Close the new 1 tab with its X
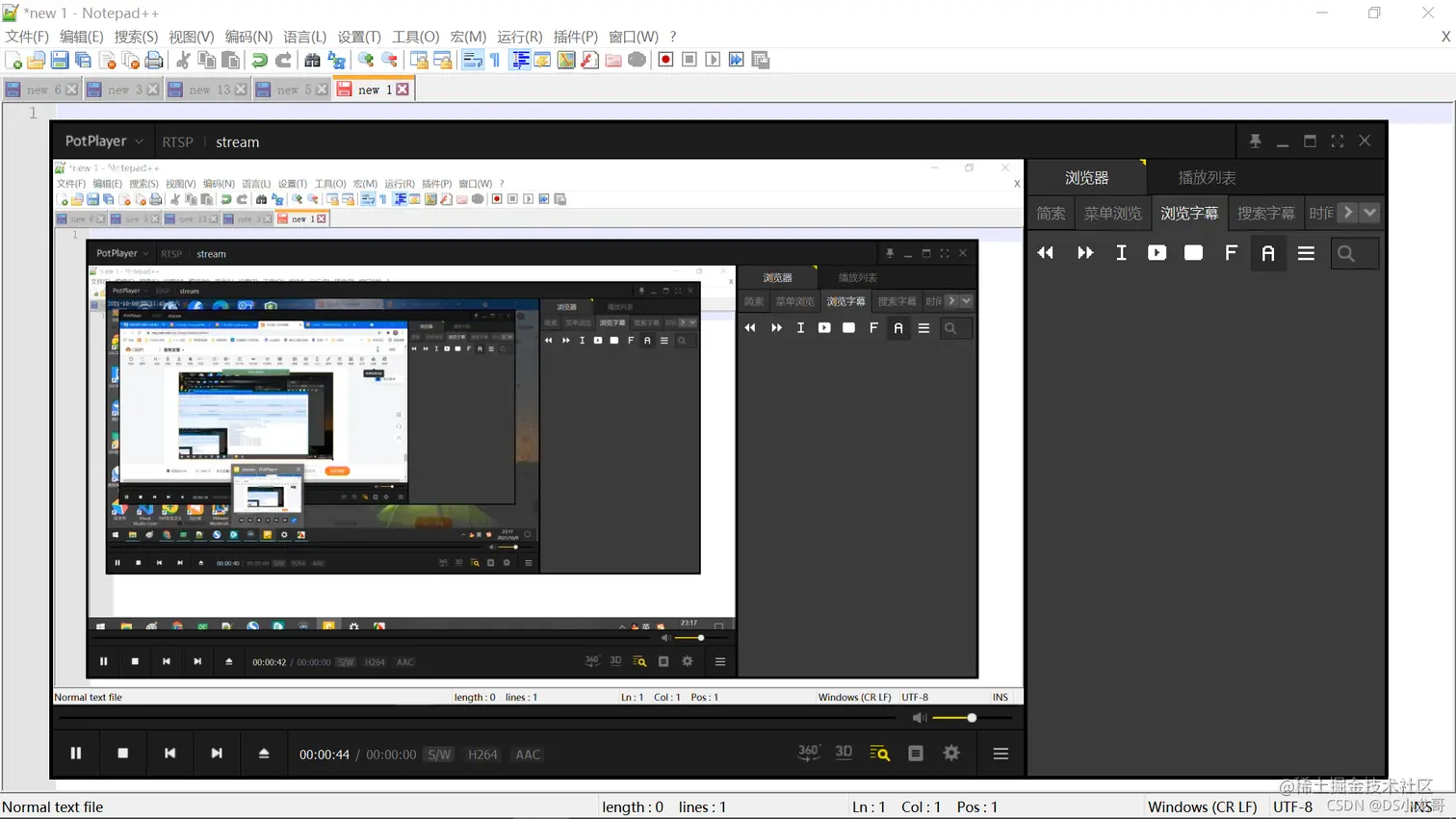 pyautogui.click(x=403, y=90)
